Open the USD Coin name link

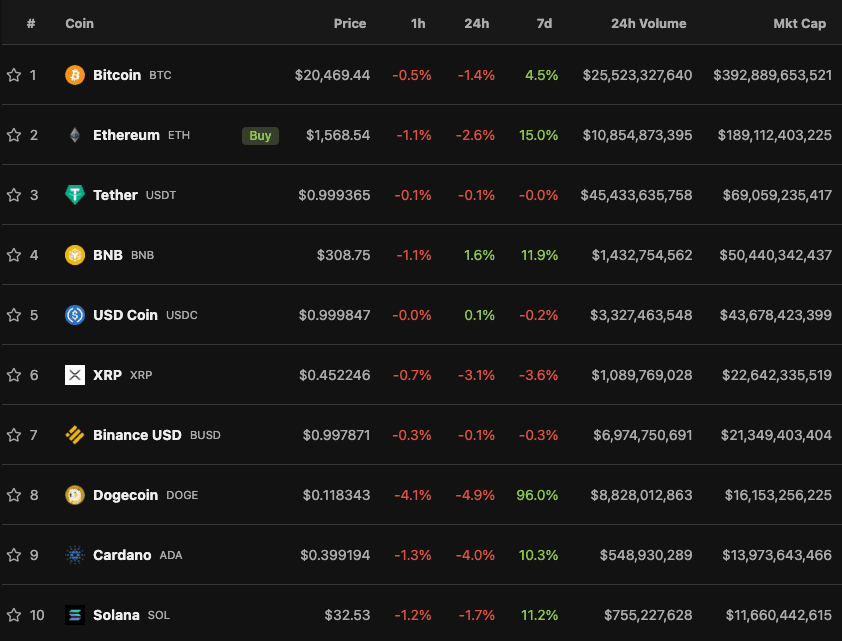tap(125, 315)
